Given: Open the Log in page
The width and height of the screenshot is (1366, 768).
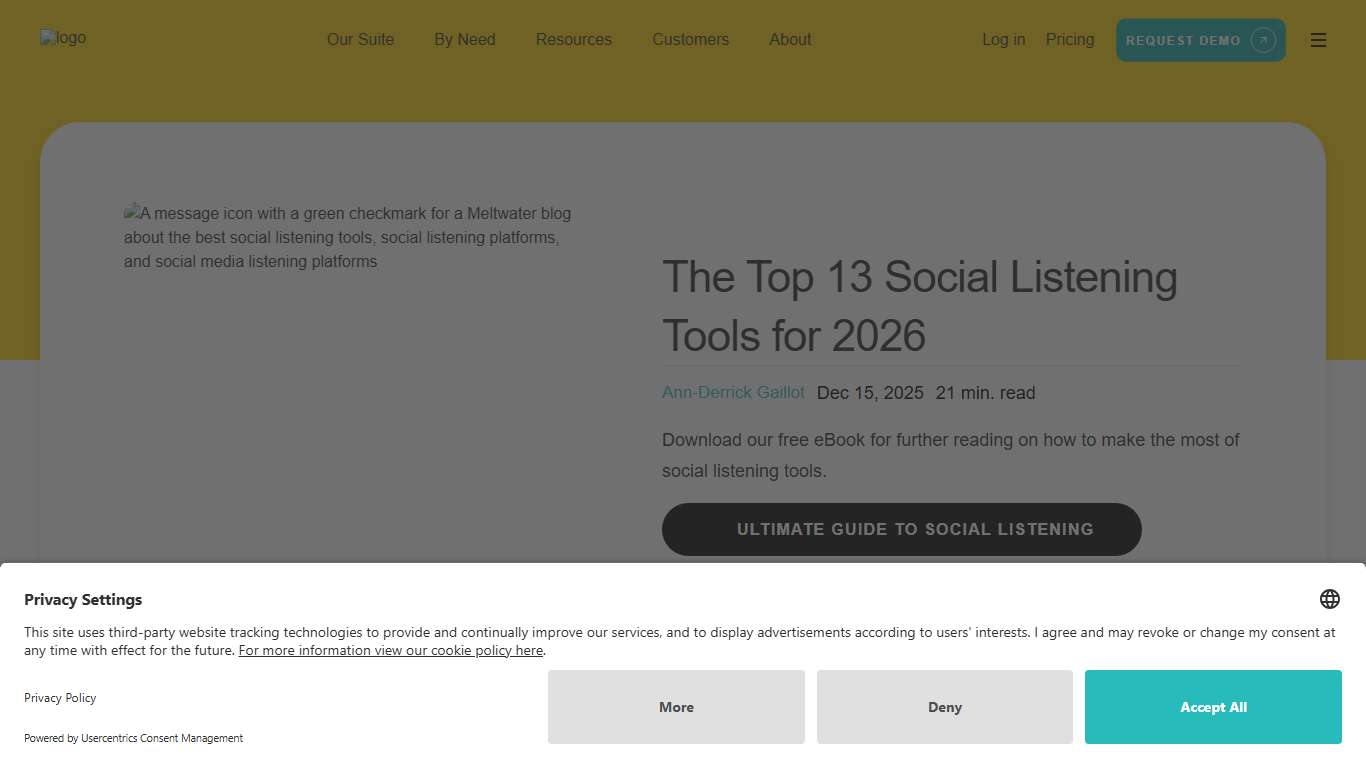Looking at the screenshot, I should [x=1003, y=40].
